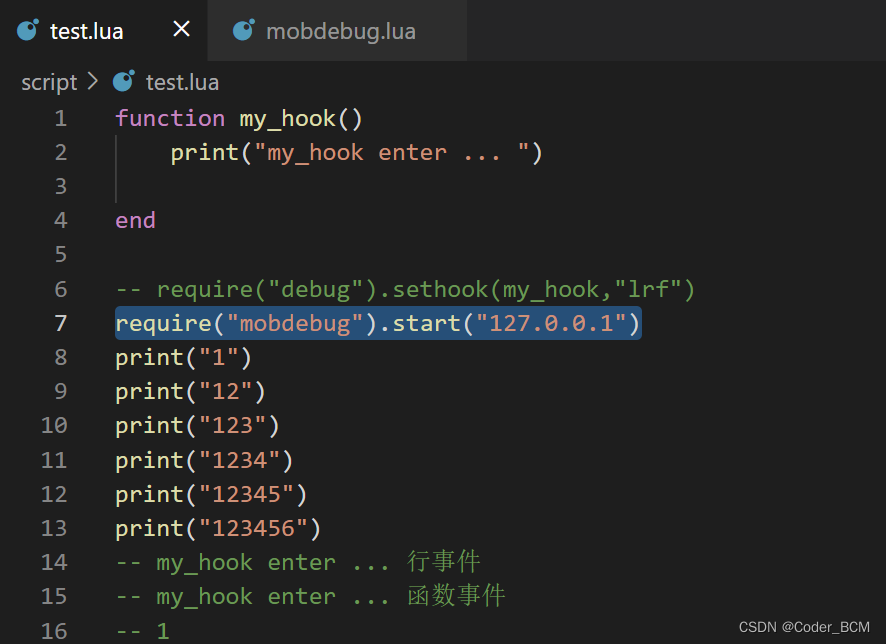Screen dimensions: 886x644
Task: Click the CSDN @Coder_BCM watermark text
Action: (805, 626)
